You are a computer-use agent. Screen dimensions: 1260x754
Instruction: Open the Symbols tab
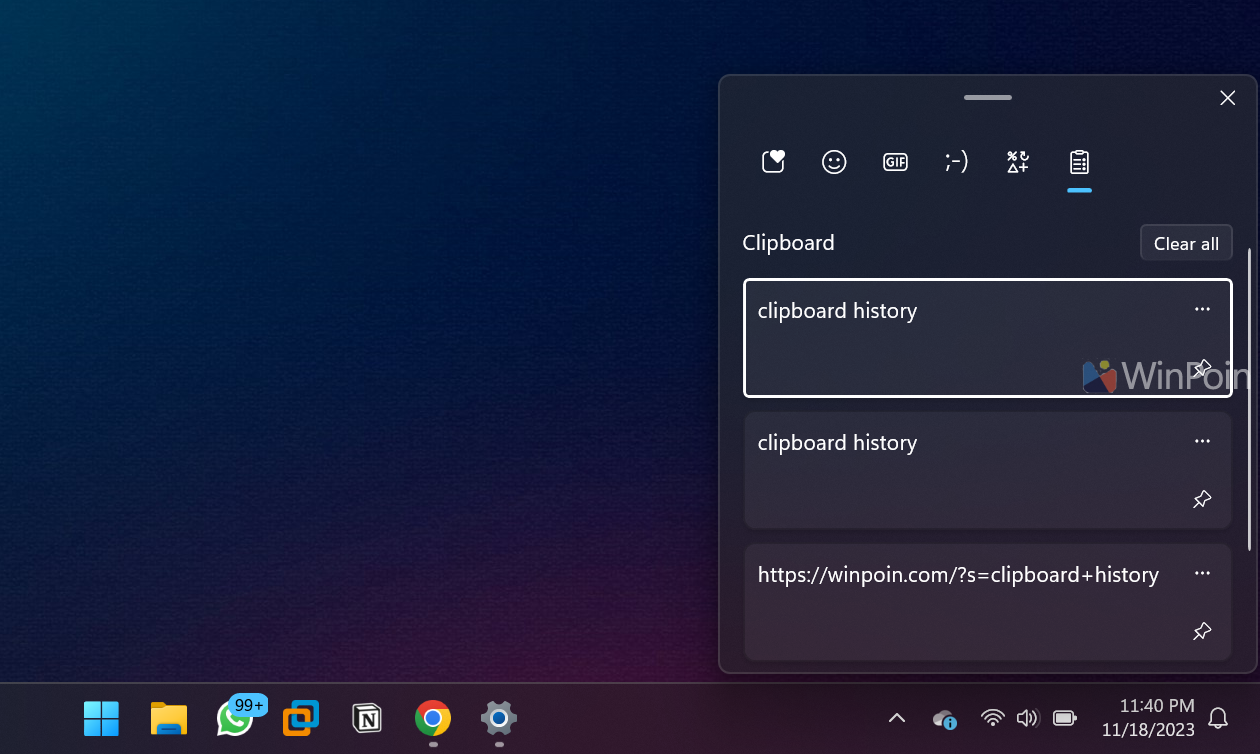tap(1018, 162)
